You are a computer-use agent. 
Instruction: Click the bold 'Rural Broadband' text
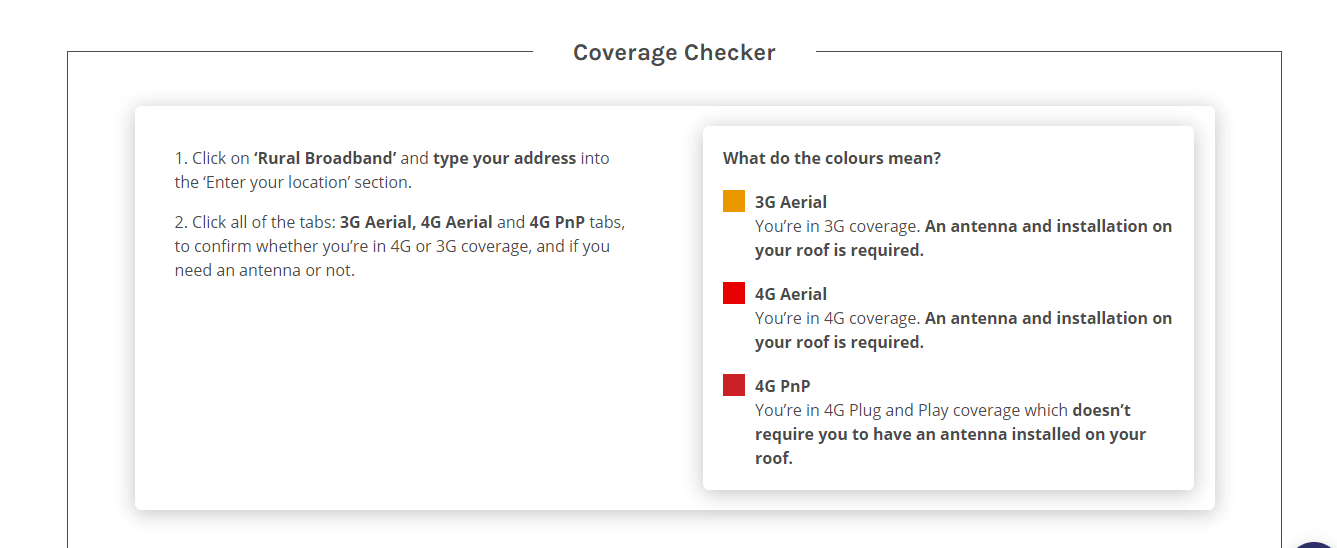coord(326,158)
